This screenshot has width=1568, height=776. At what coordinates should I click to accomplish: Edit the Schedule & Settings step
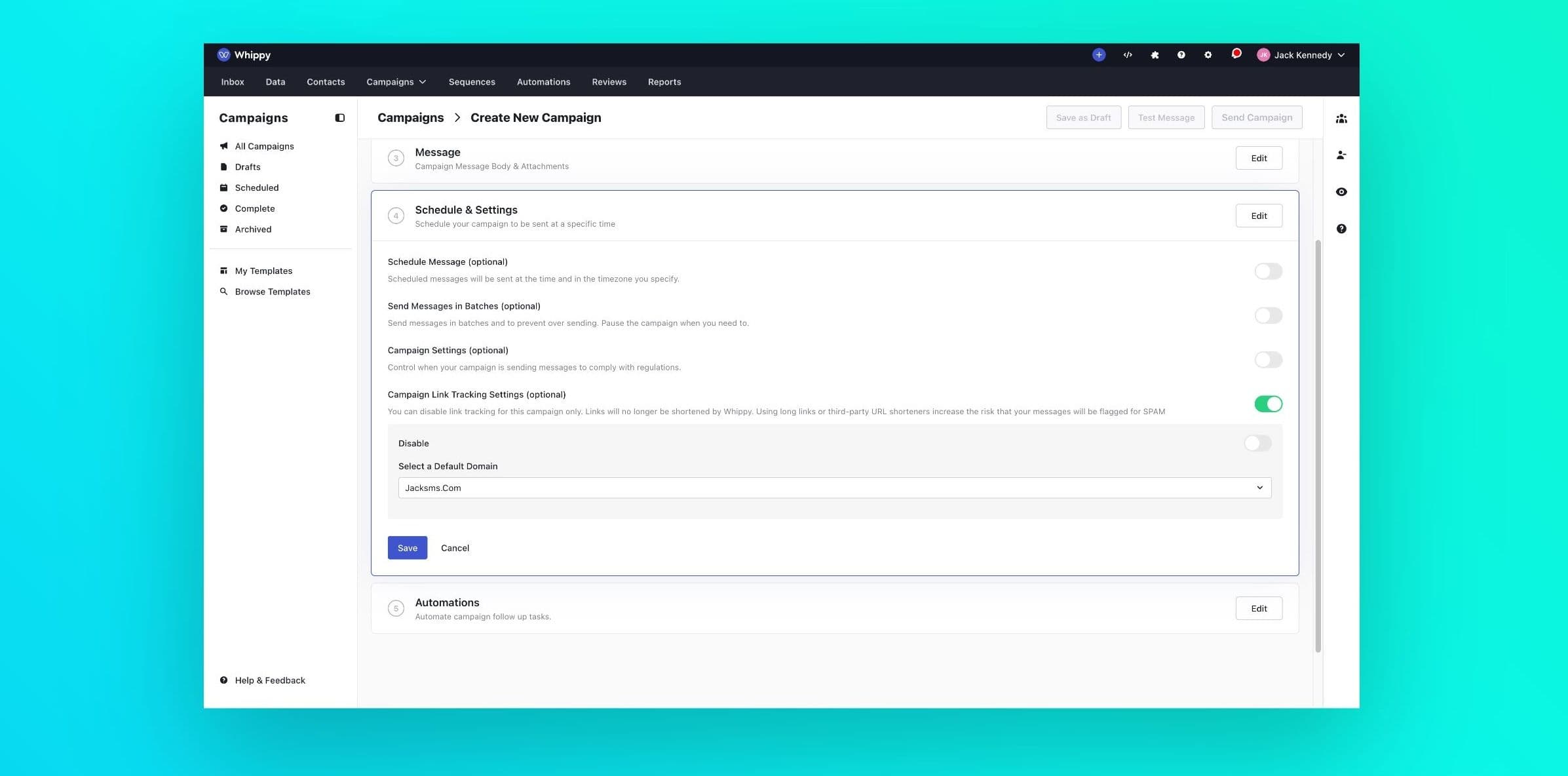[1259, 215]
